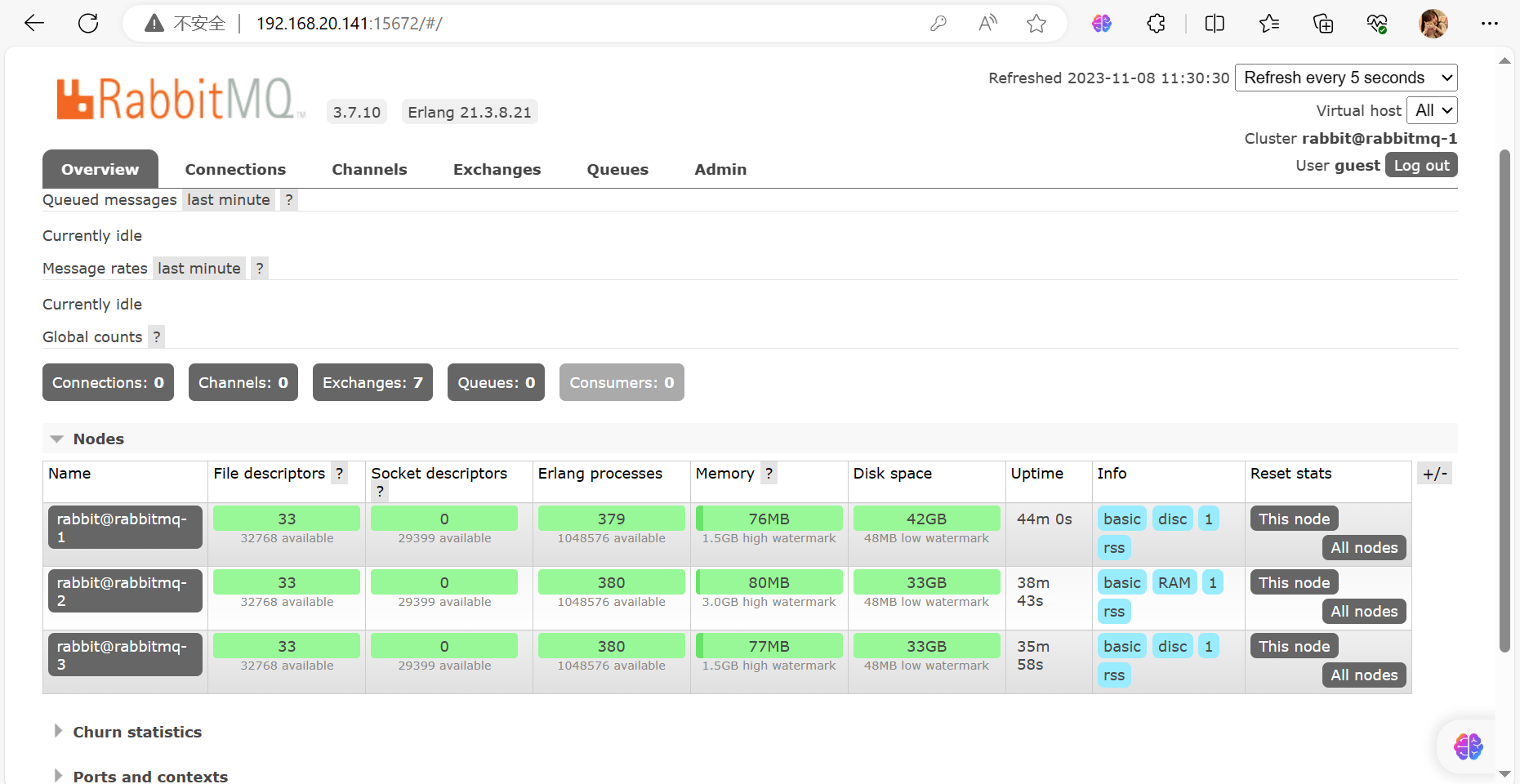Viewport: 1520px width, 784px height.
Task: Reset stats All nodes in rabbitmq-1 row
Action: pyautogui.click(x=1364, y=547)
